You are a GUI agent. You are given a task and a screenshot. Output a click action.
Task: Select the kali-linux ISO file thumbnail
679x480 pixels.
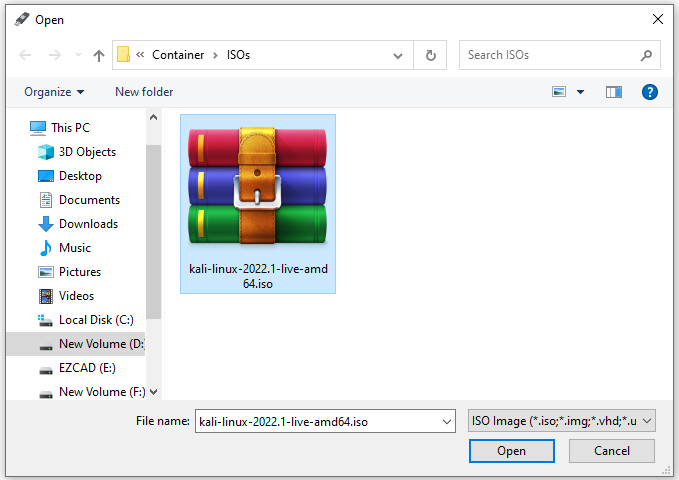[x=258, y=204]
